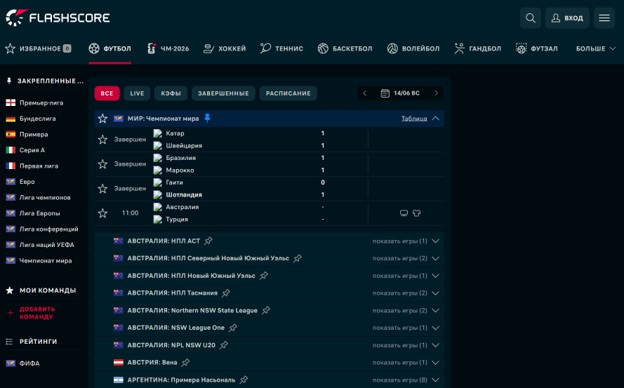Collapse the Чемпионат мира section chevron
Screen dimensions: 624x388
[x=436, y=118]
